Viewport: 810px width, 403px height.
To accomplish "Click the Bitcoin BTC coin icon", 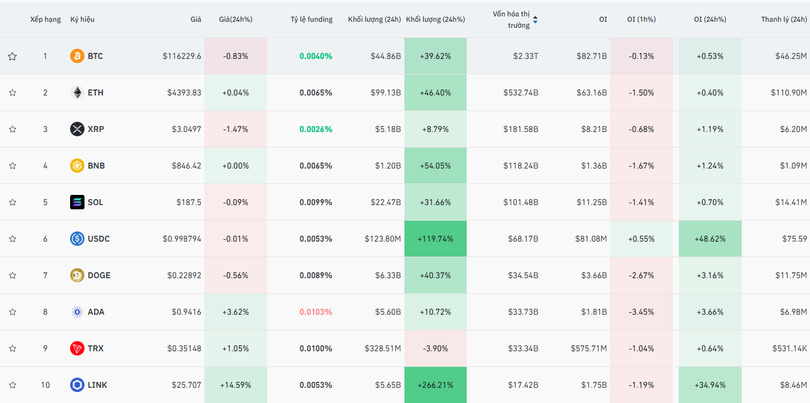I will point(77,56).
